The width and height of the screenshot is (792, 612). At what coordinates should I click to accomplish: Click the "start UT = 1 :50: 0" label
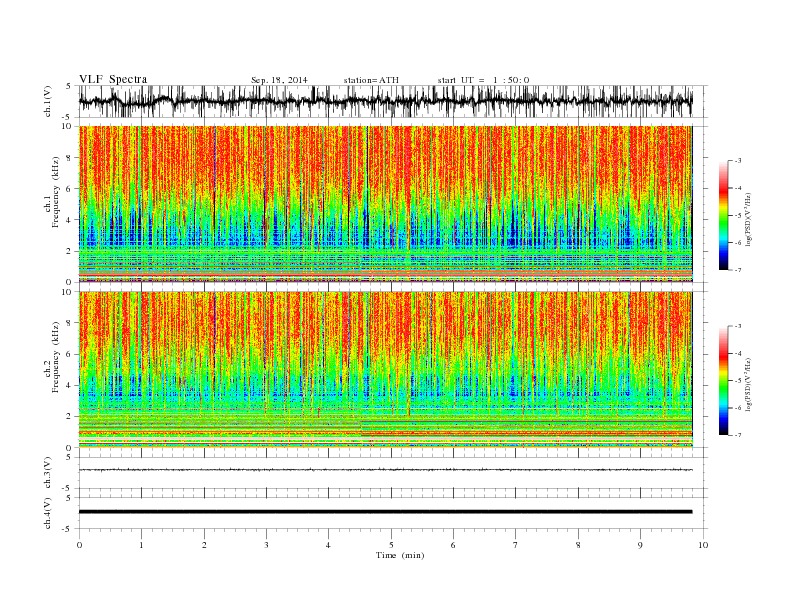[x=483, y=80]
